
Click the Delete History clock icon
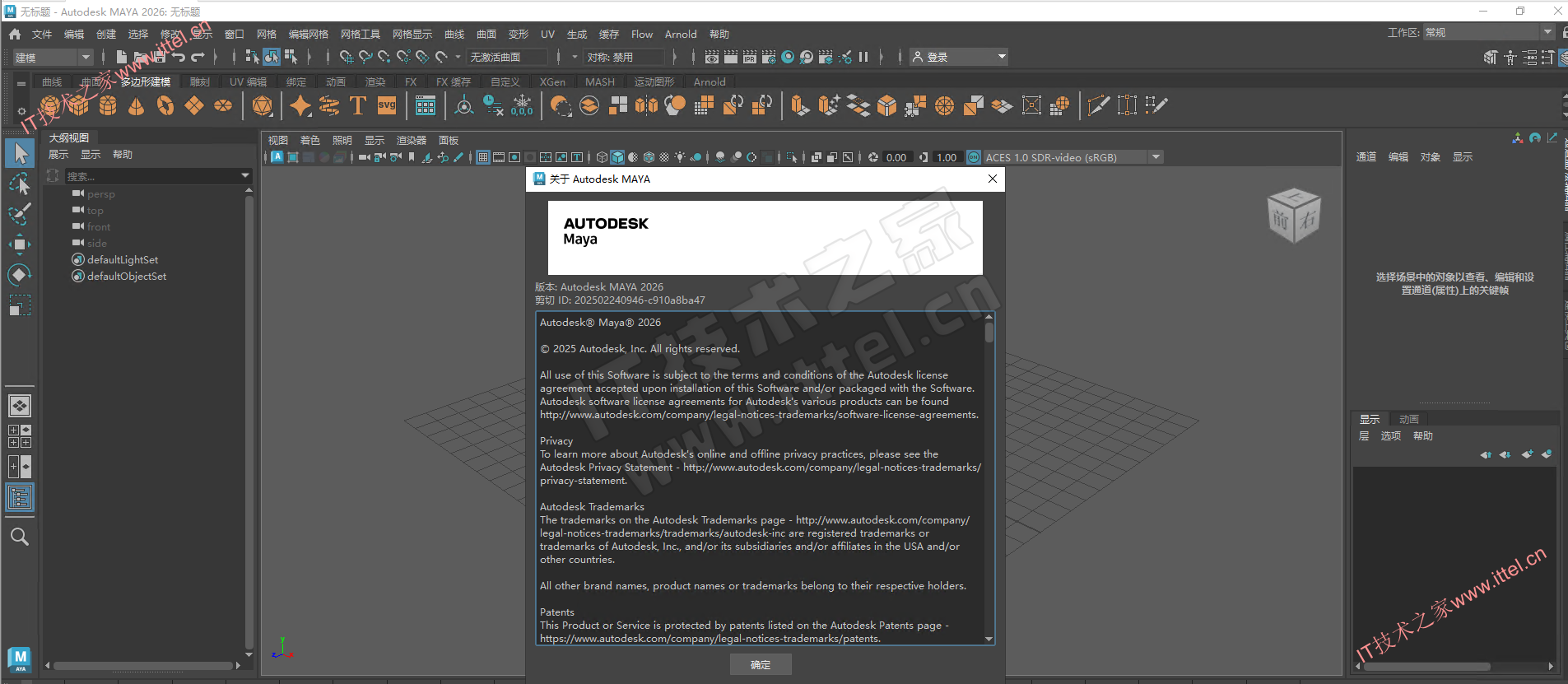click(493, 105)
